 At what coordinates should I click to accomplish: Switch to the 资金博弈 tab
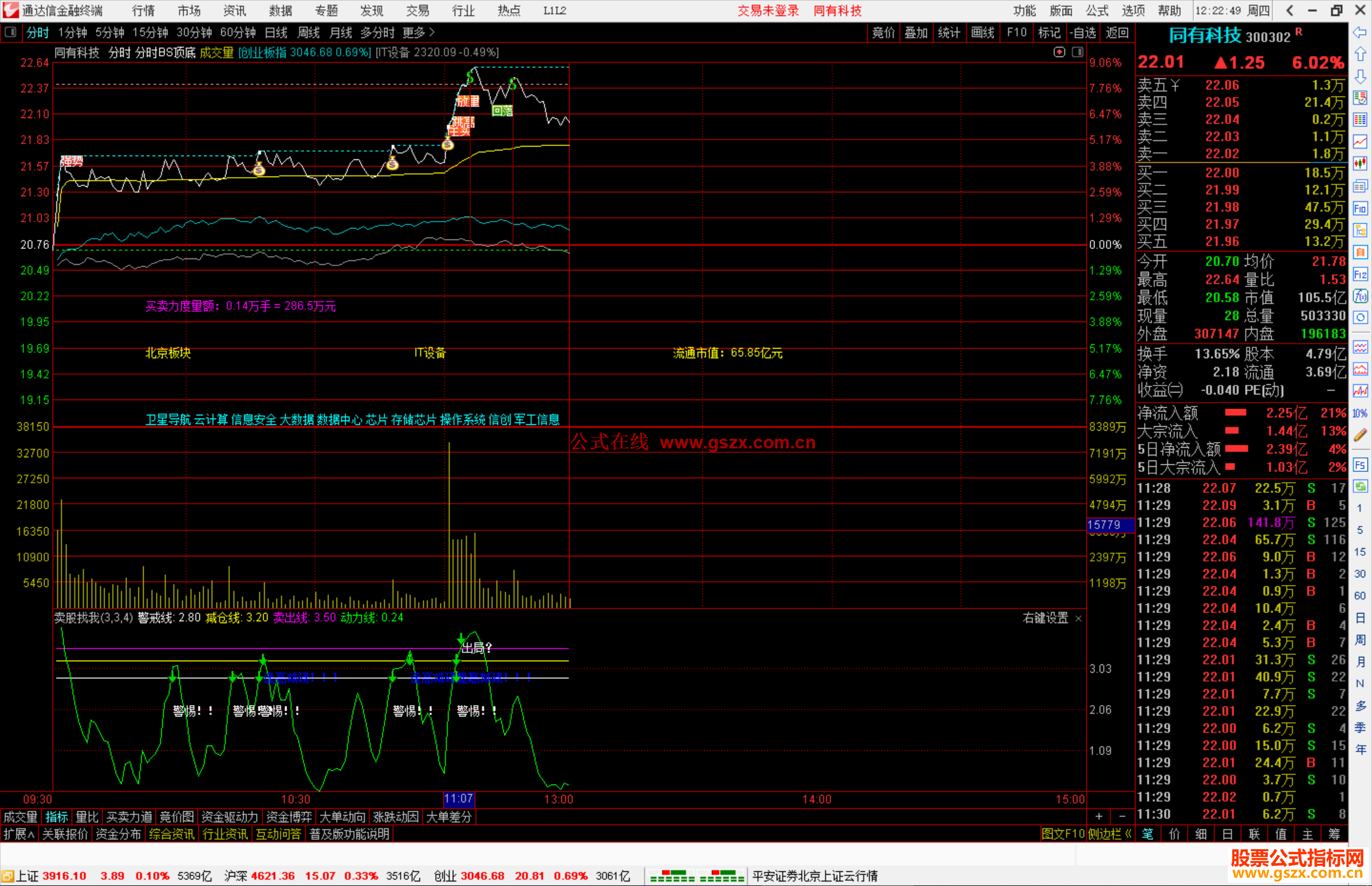pyautogui.click(x=289, y=817)
